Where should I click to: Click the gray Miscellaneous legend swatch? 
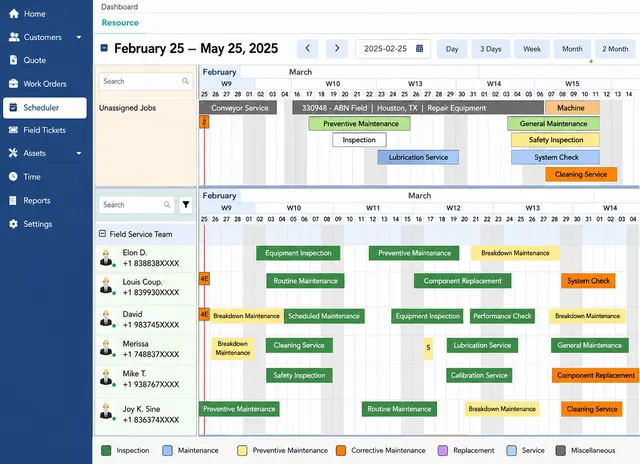(561, 451)
